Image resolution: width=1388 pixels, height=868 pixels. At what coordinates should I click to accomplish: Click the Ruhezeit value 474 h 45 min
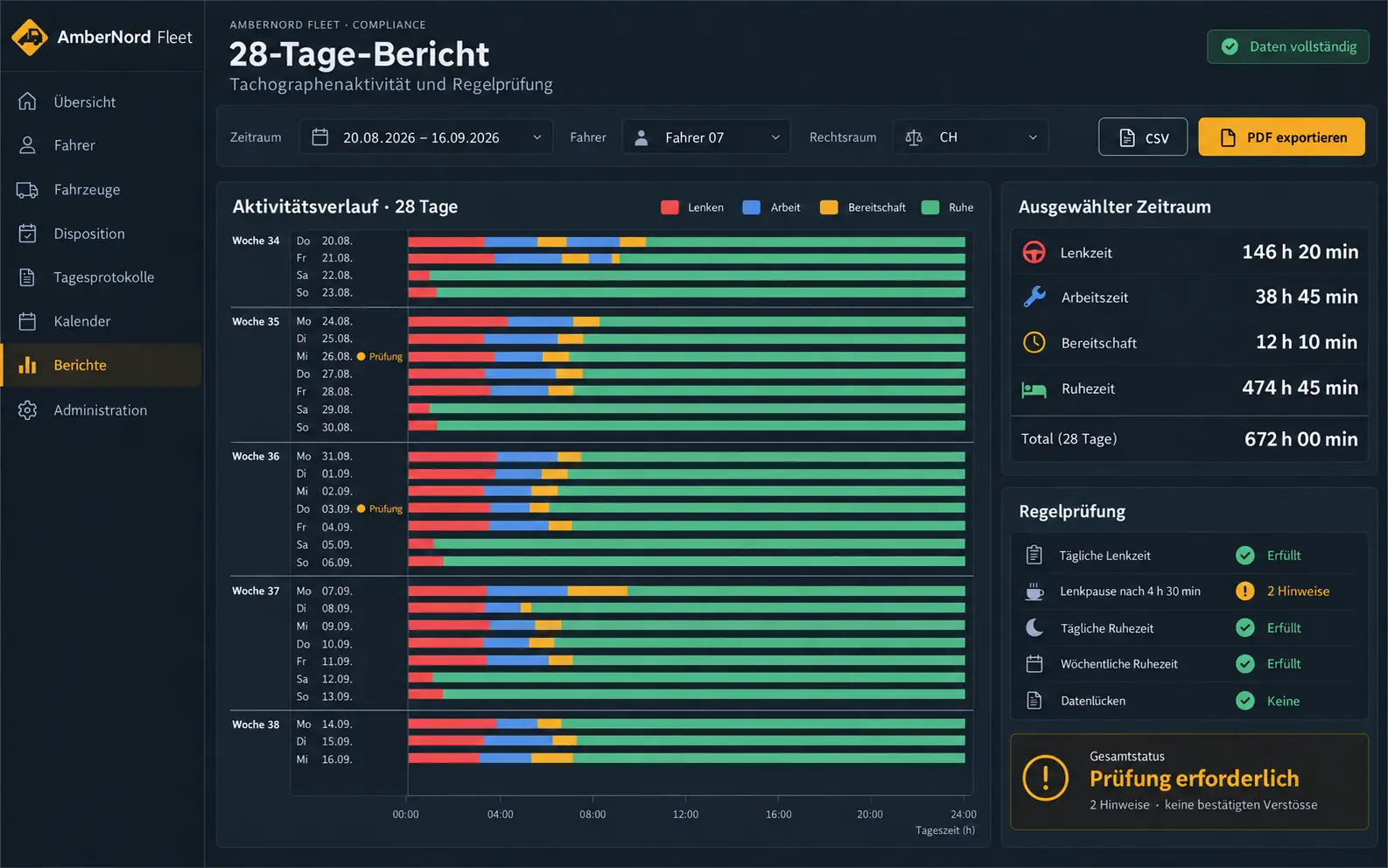coord(1300,388)
